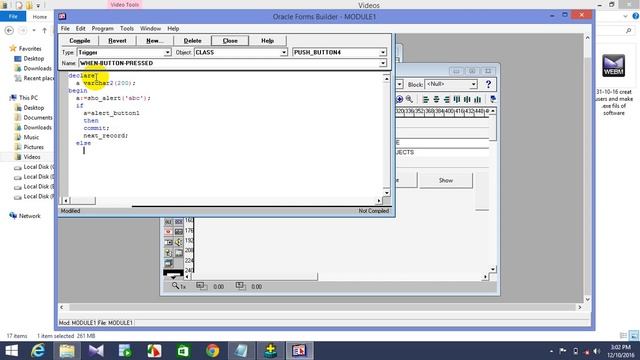The image size is (640, 360).
Task: Select the WEBM video file thumbnail
Action: (613, 66)
